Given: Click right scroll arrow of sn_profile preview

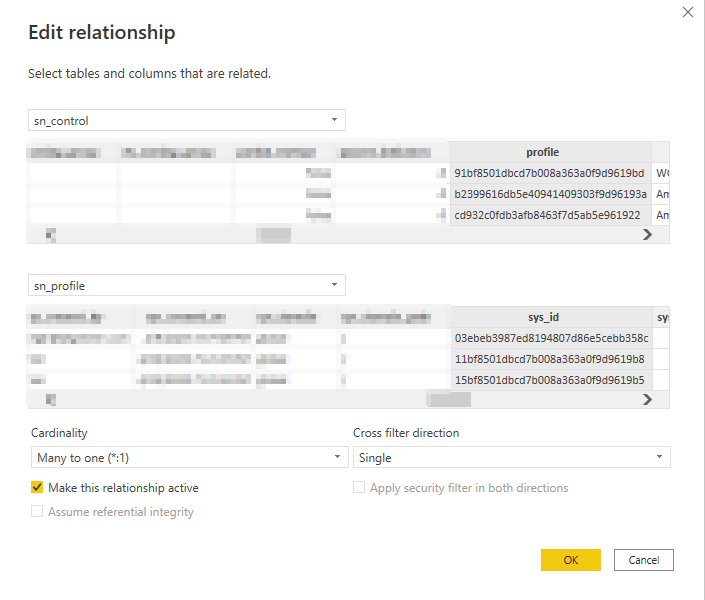Looking at the screenshot, I should point(647,400).
